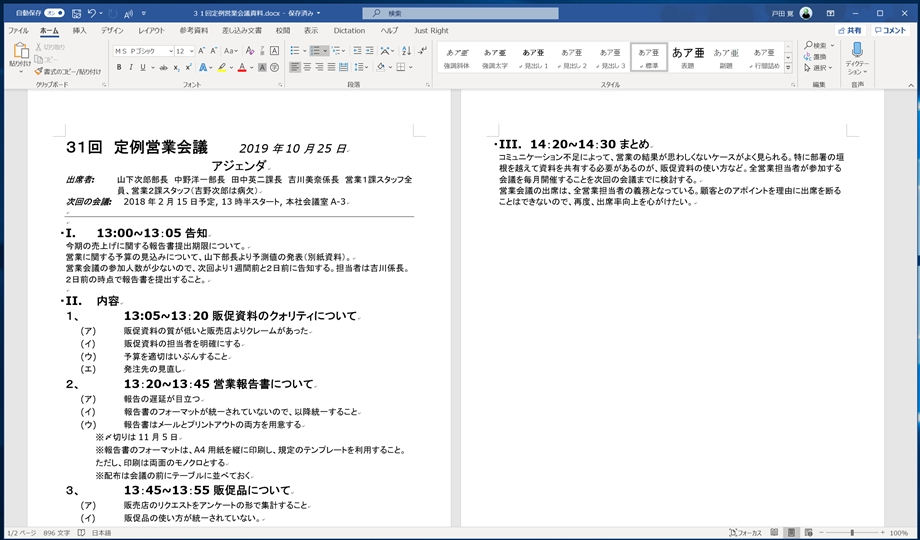
Task: Click the yellow text highlight color button
Action: click(222, 68)
